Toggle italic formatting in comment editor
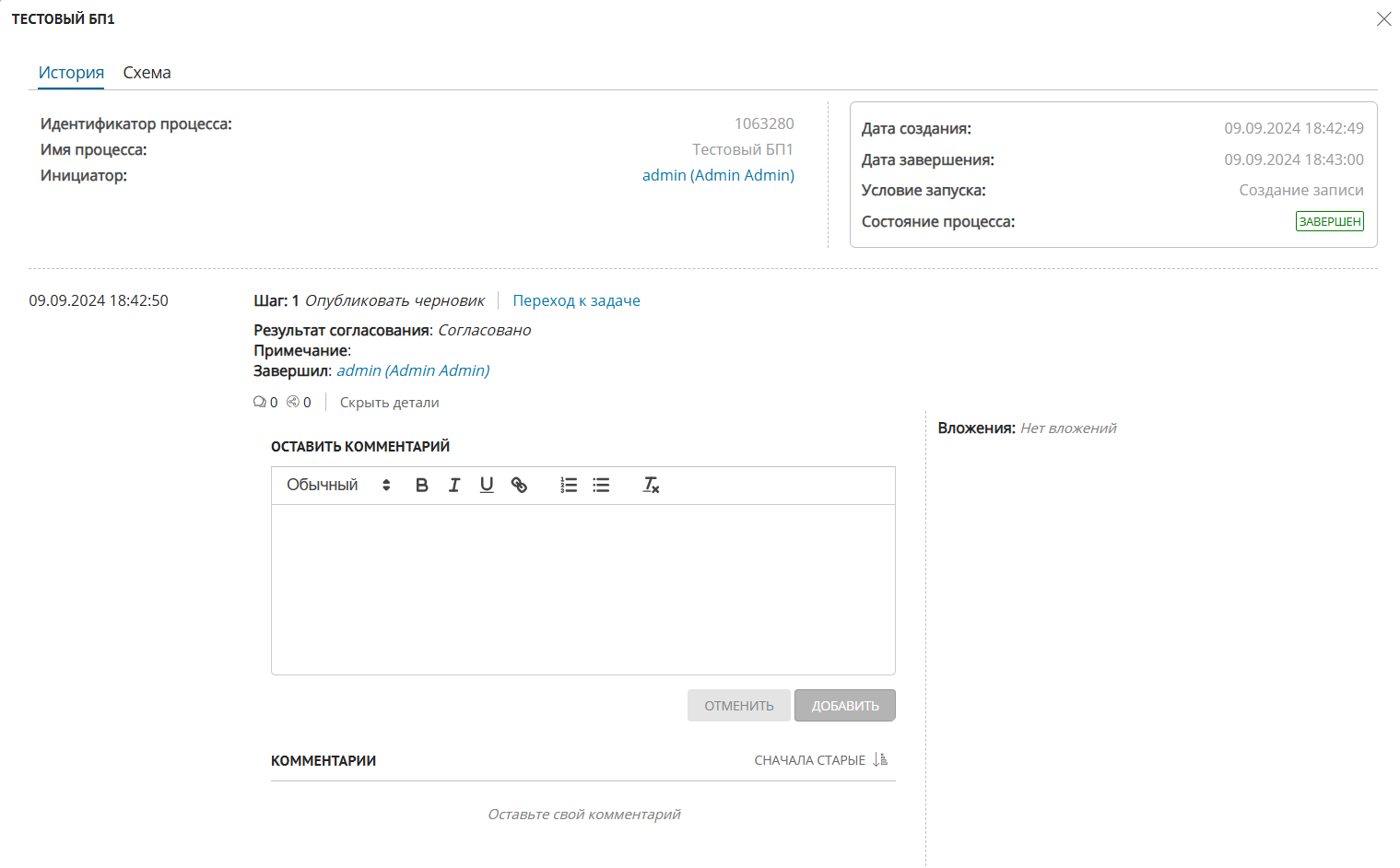The width and height of the screenshot is (1400, 868). coord(454,486)
